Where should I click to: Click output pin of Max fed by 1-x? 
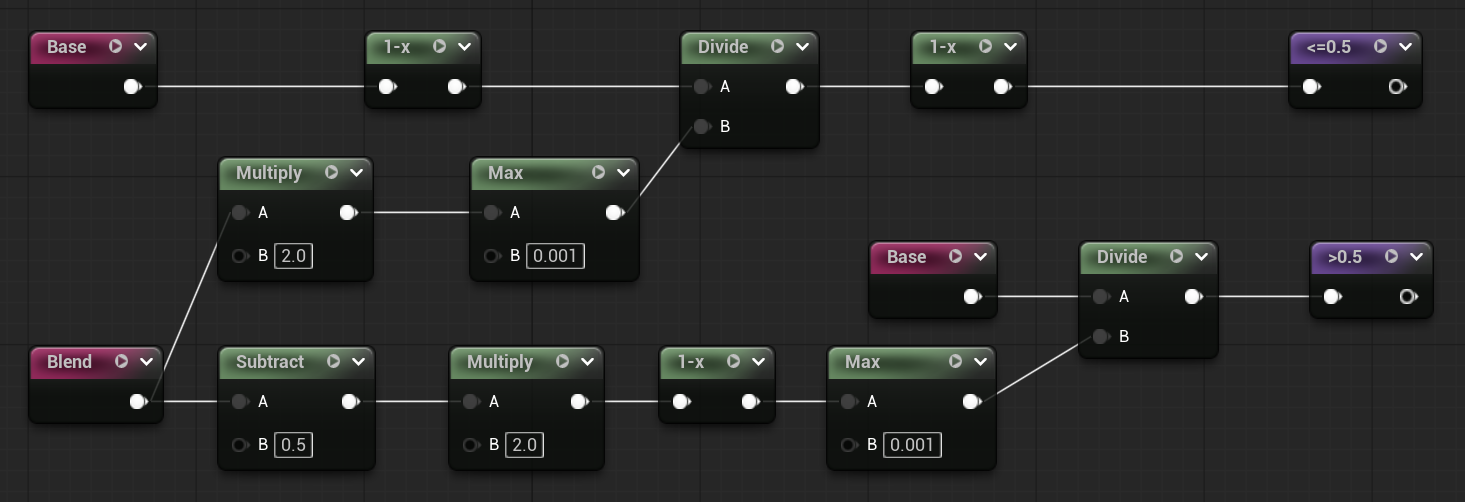coord(972,402)
